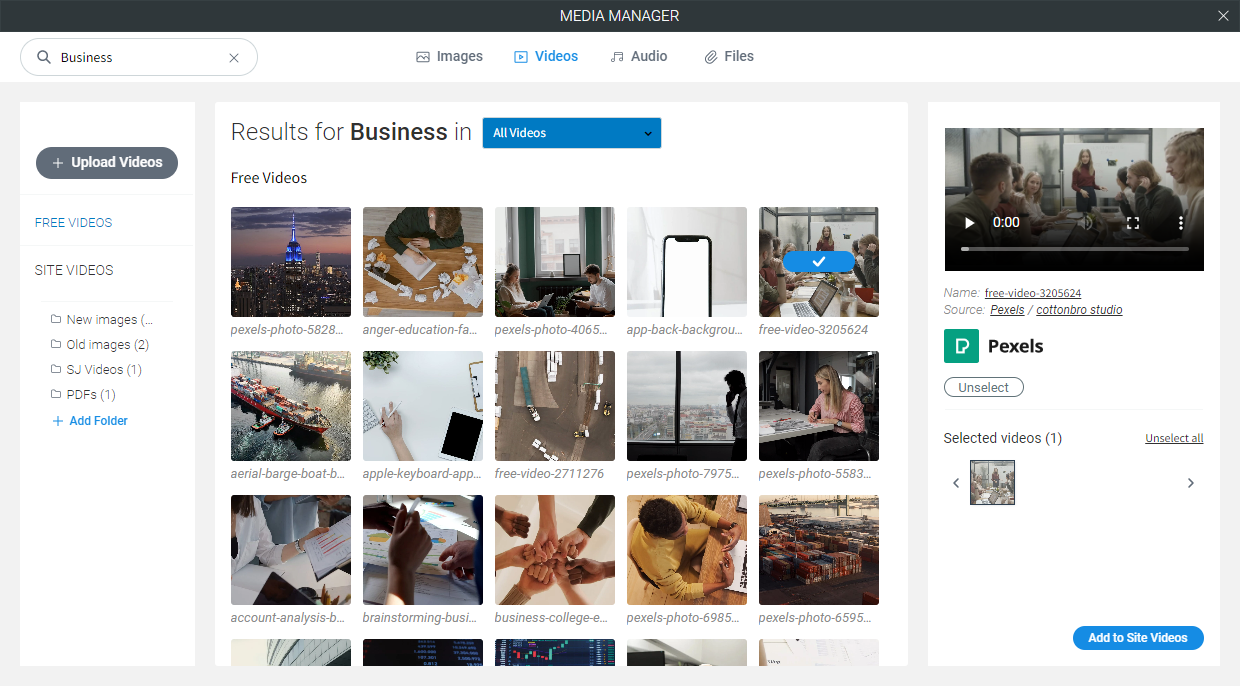
Task: Select the pexels-photo-6985 thumbnail
Action: tap(687, 550)
